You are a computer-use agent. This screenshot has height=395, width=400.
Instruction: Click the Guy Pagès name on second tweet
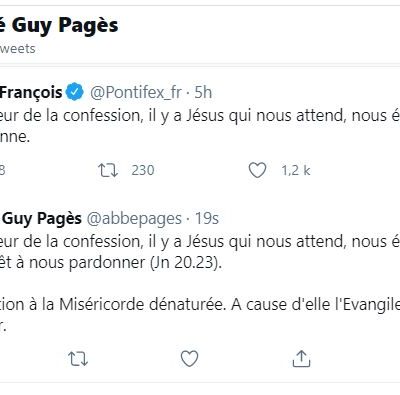click(x=41, y=219)
